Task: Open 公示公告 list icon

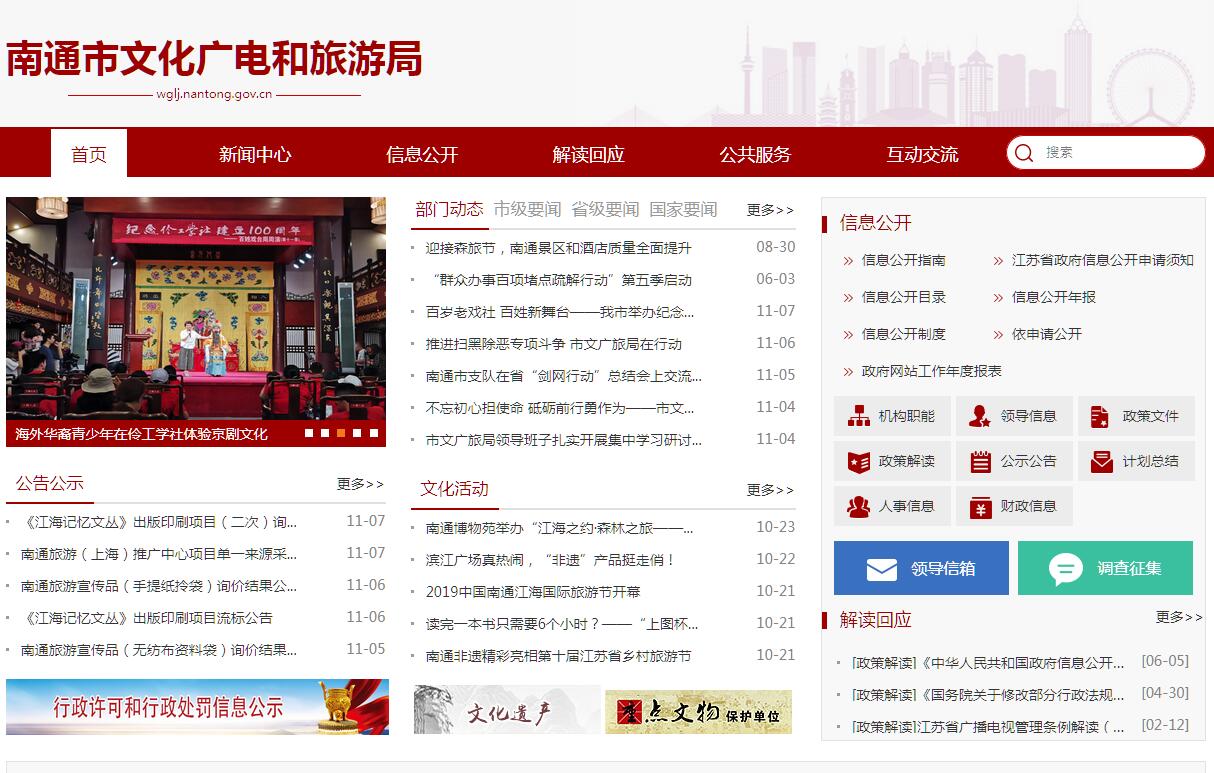Action: coord(980,461)
